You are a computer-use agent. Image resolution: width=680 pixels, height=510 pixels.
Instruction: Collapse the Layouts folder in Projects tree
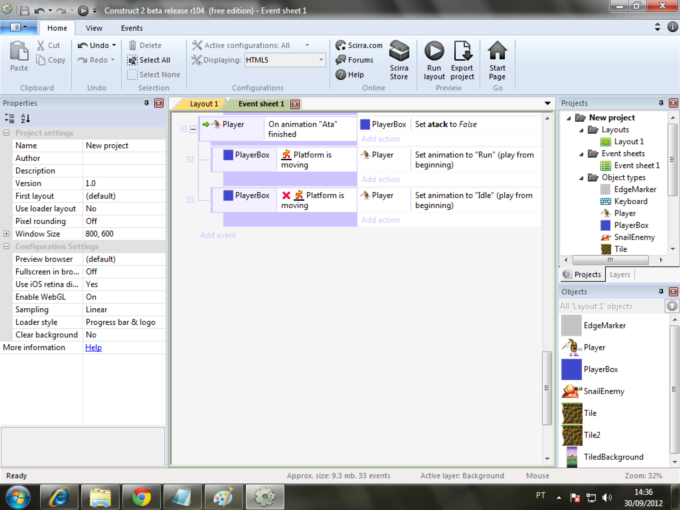point(581,130)
